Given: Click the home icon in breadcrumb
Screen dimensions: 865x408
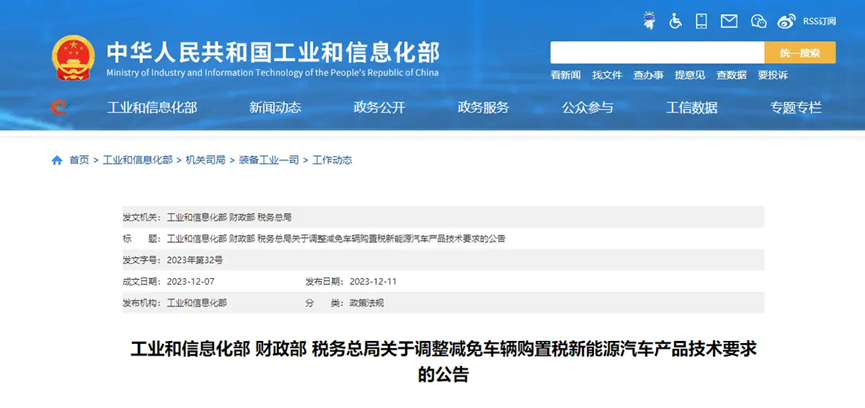Looking at the screenshot, I should [x=57, y=160].
